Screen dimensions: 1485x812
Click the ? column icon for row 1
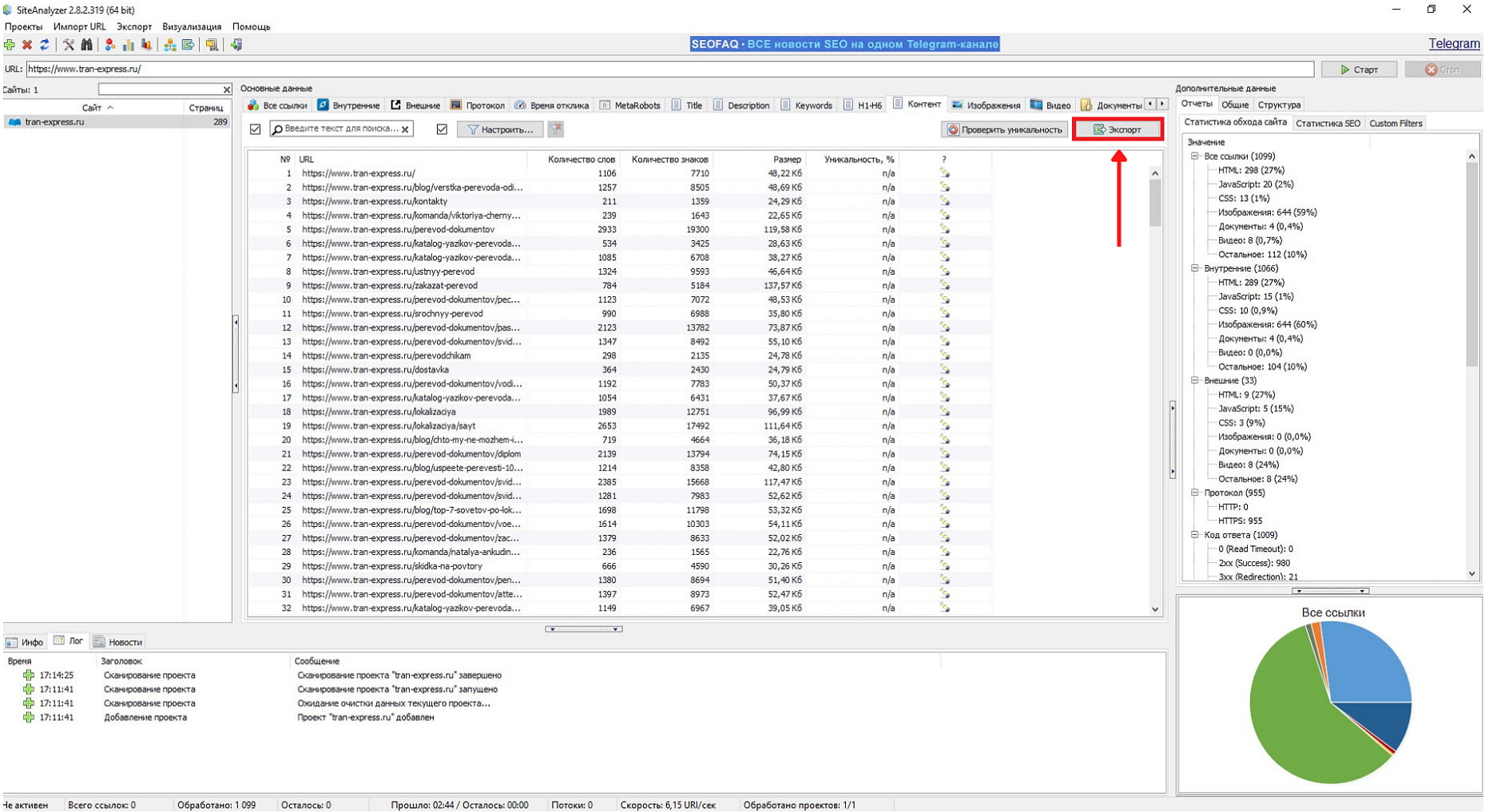(944, 173)
